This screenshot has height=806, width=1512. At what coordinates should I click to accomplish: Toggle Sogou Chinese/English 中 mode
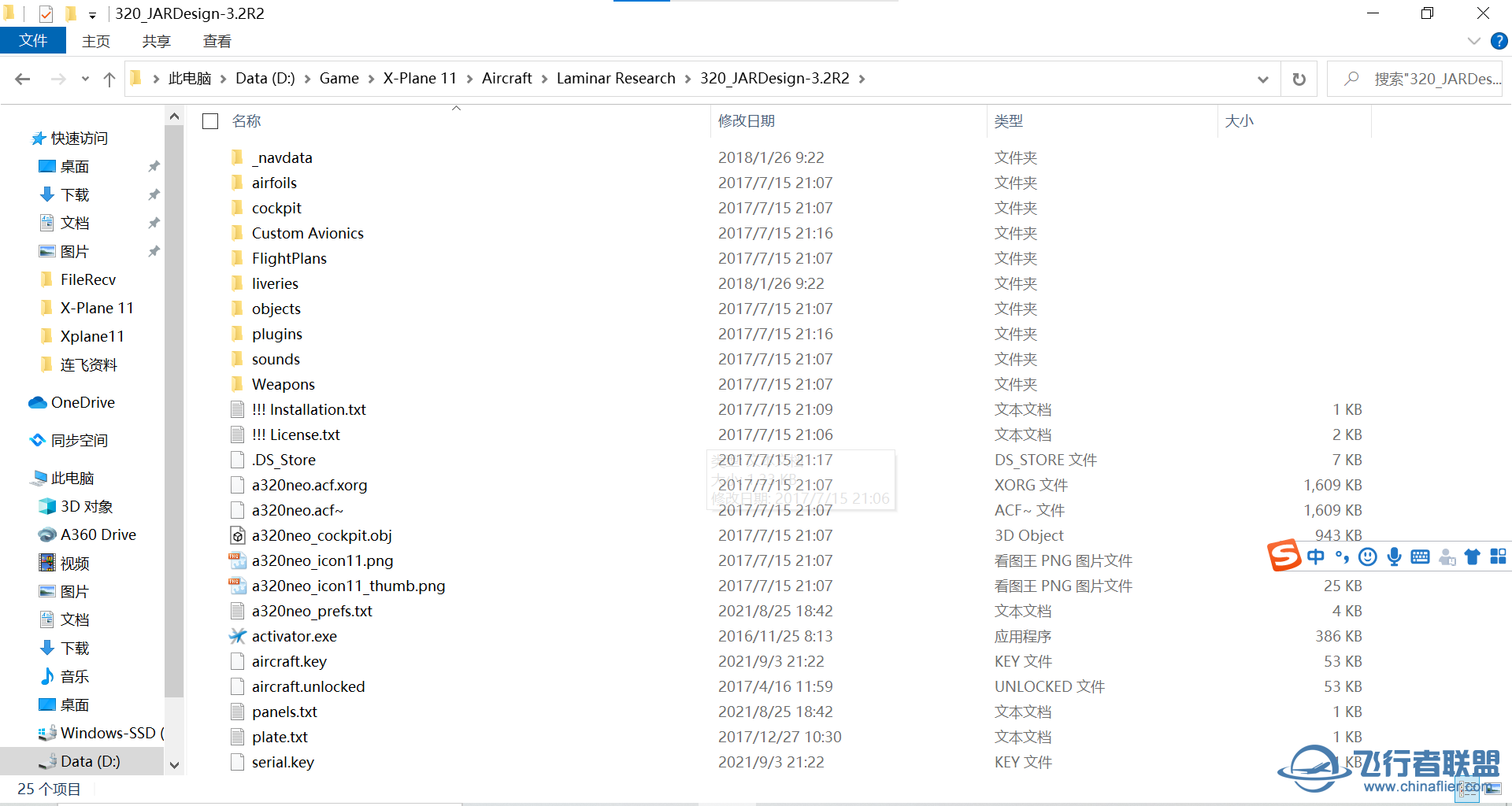(1316, 556)
